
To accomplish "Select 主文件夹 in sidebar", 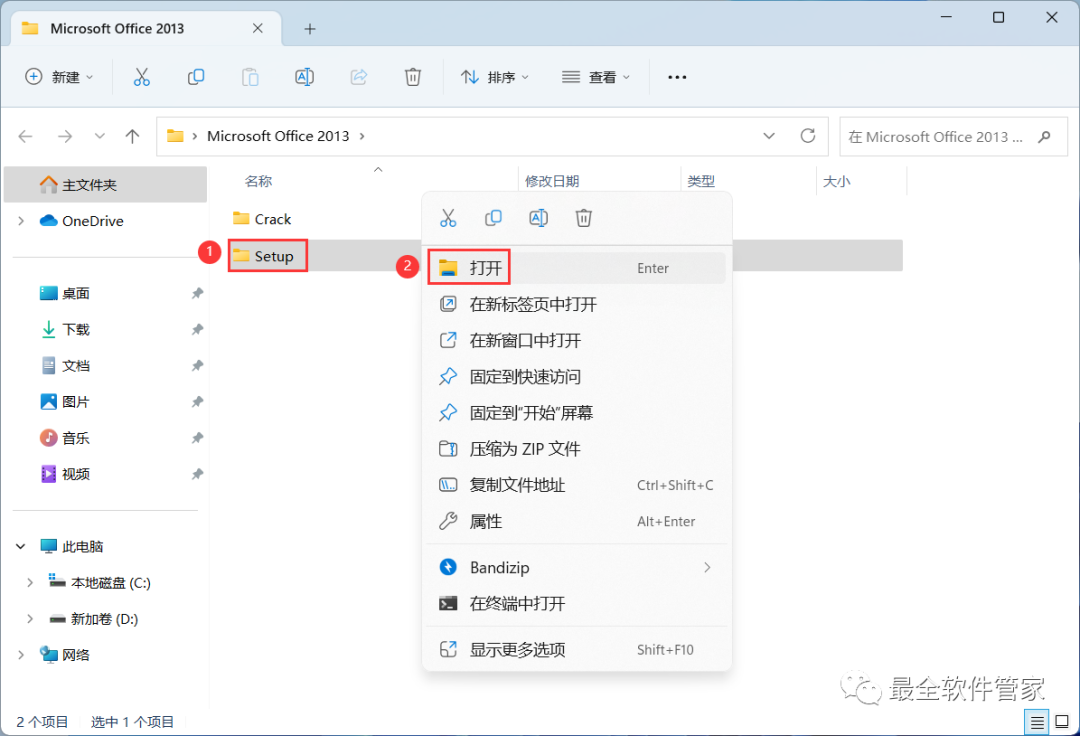I will (x=105, y=185).
